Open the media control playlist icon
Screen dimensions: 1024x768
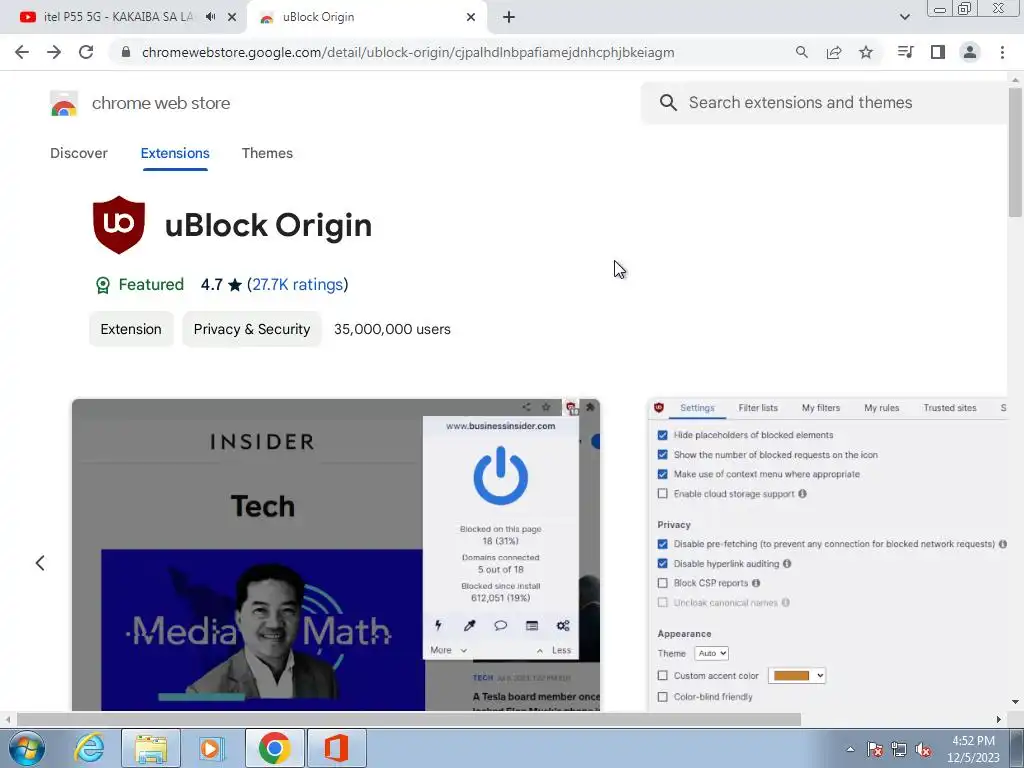pyautogui.click(x=905, y=52)
